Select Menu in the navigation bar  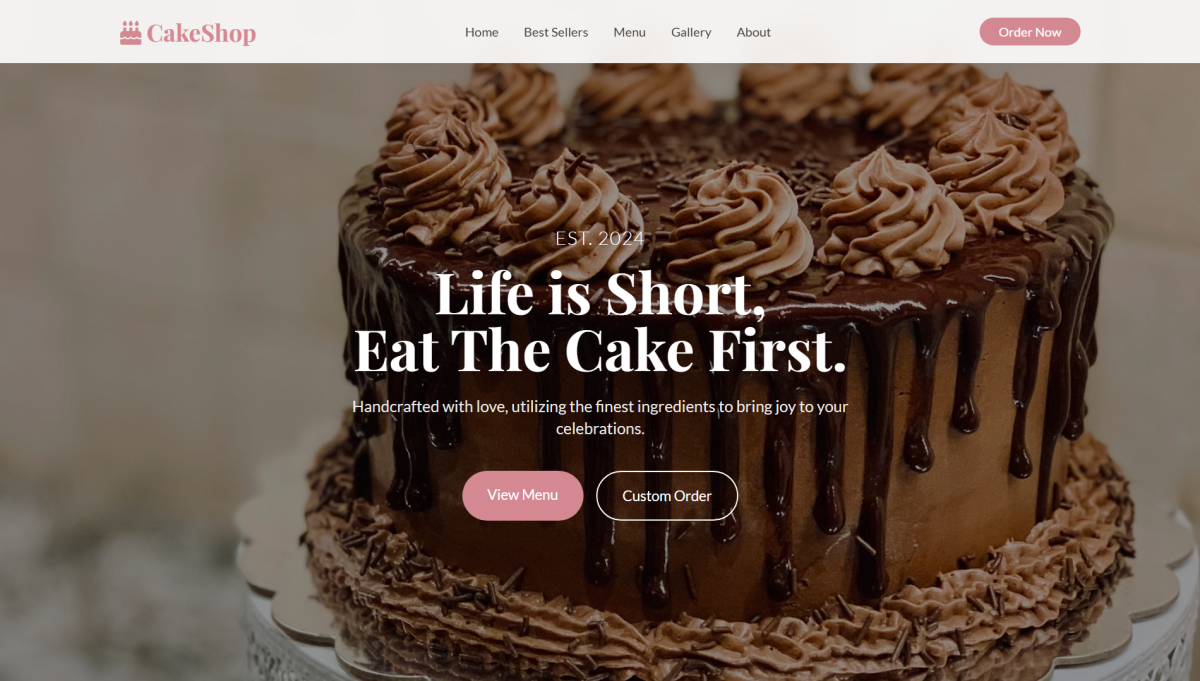point(629,32)
